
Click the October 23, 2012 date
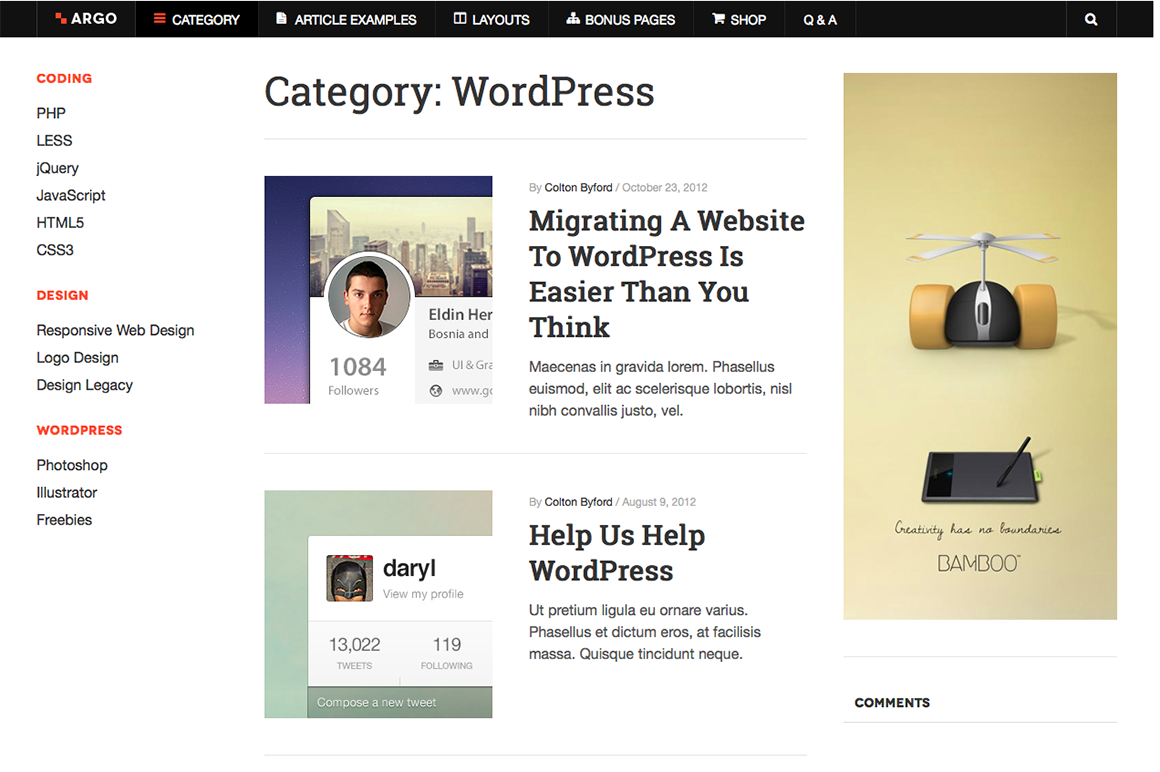pyautogui.click(x=664, y=188)
